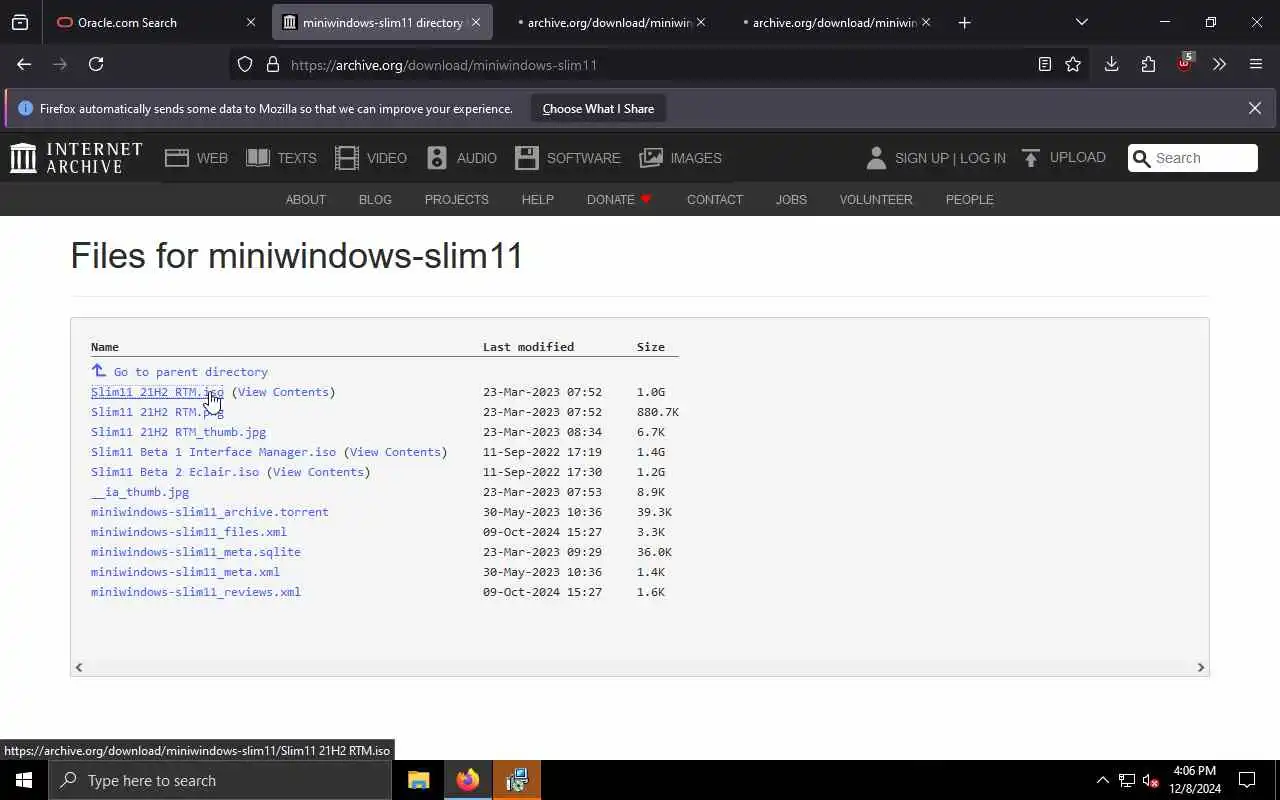
Task: Switch to Oracle.com Search tab
Action: coord(155,22)
